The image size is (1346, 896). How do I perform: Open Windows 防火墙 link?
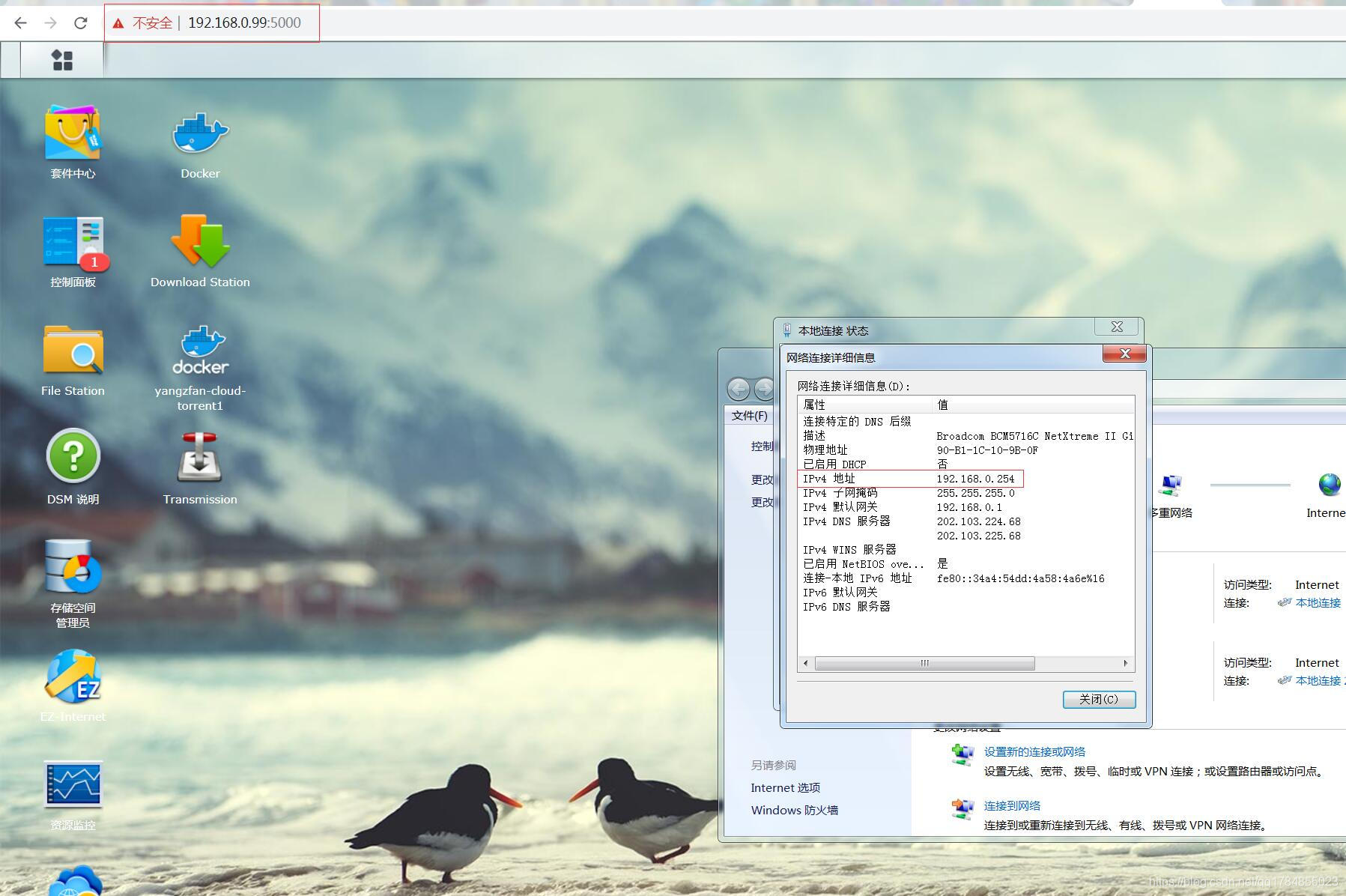(x=794, y=811)
